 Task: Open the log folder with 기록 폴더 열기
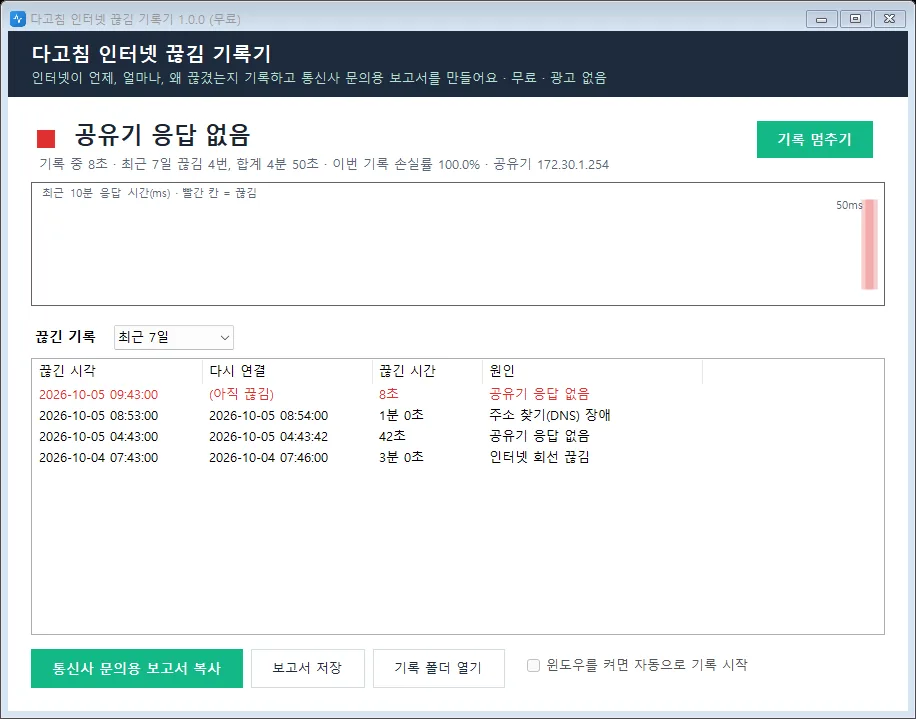click(x=439, y=668)
